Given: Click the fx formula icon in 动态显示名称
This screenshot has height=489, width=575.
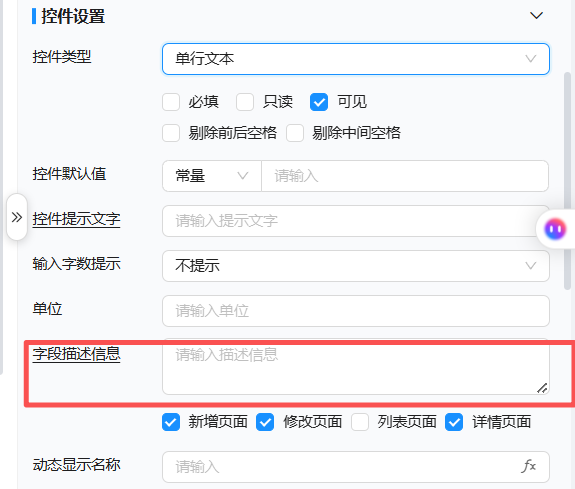Looking at the screenshot, I should point(528,466).
